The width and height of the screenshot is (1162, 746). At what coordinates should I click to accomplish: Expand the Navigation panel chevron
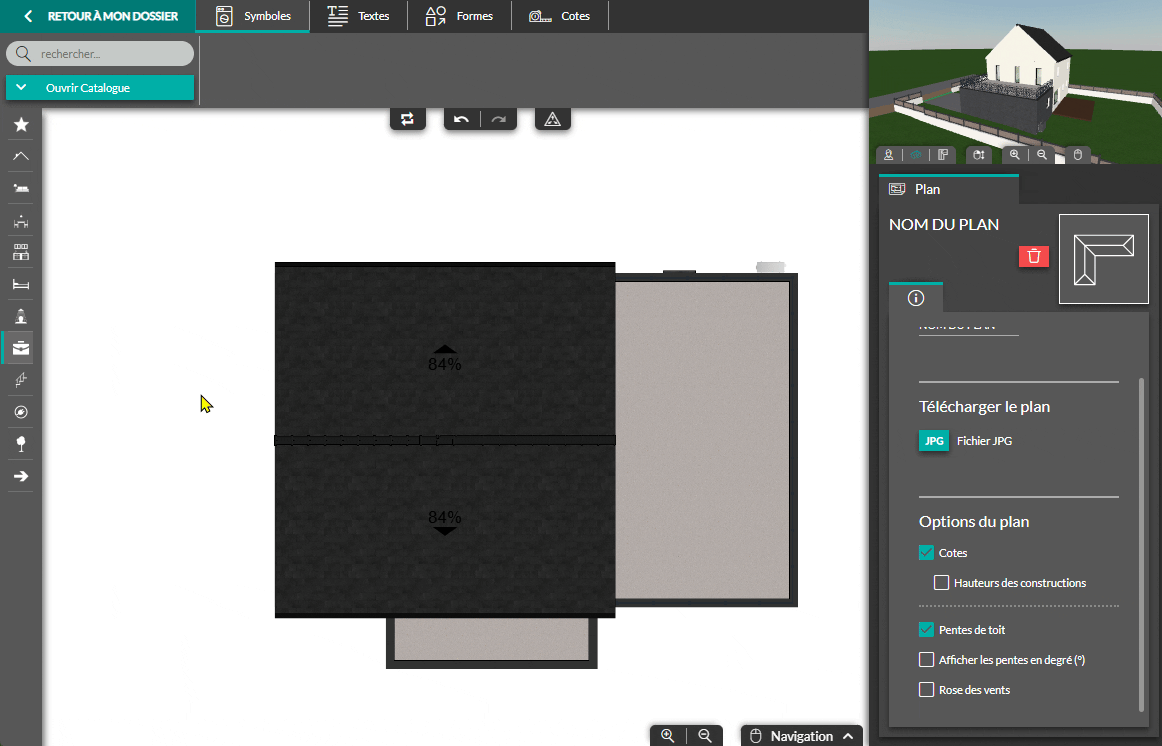pos(848,736)
